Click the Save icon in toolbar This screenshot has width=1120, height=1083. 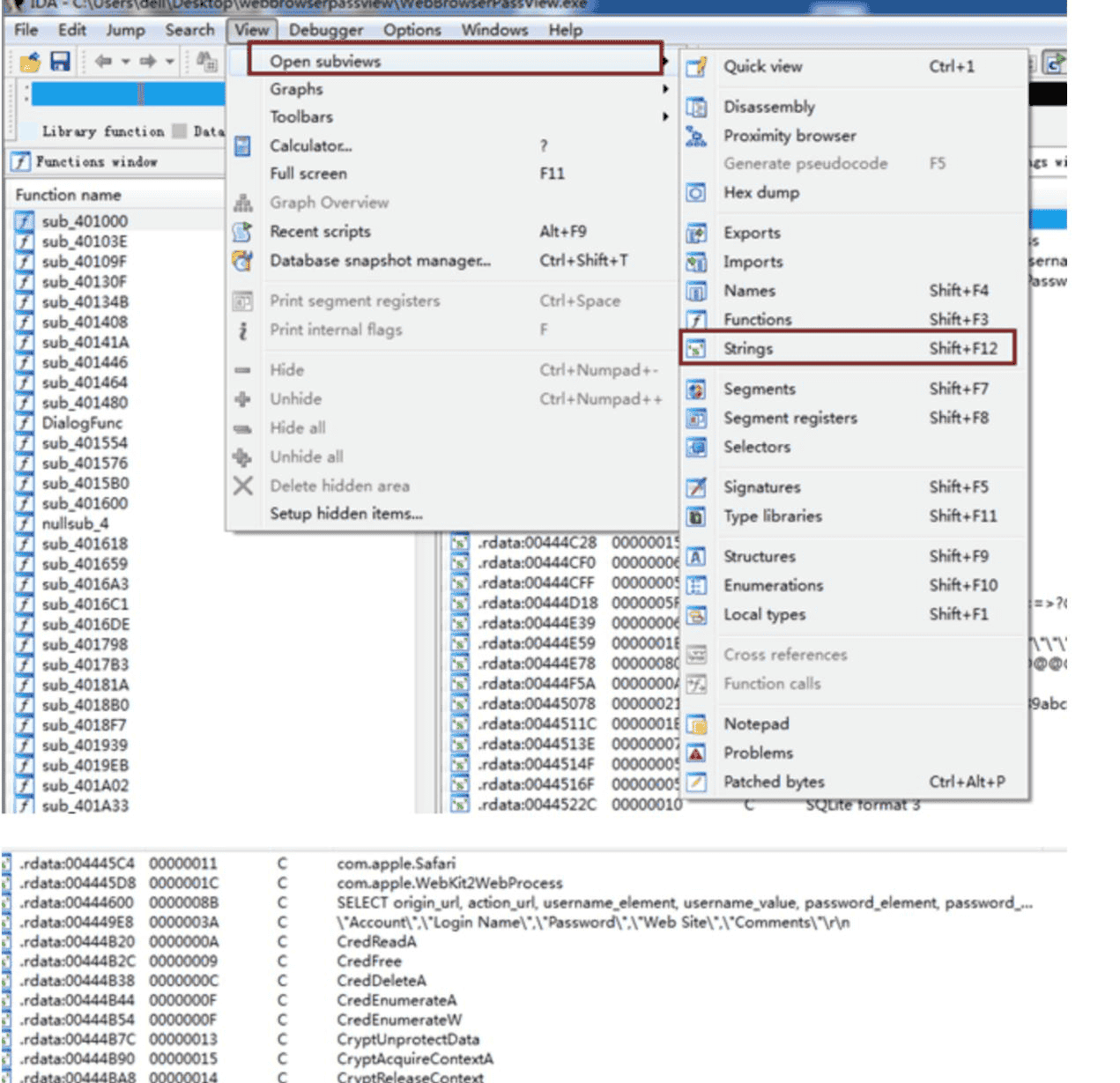60,62
